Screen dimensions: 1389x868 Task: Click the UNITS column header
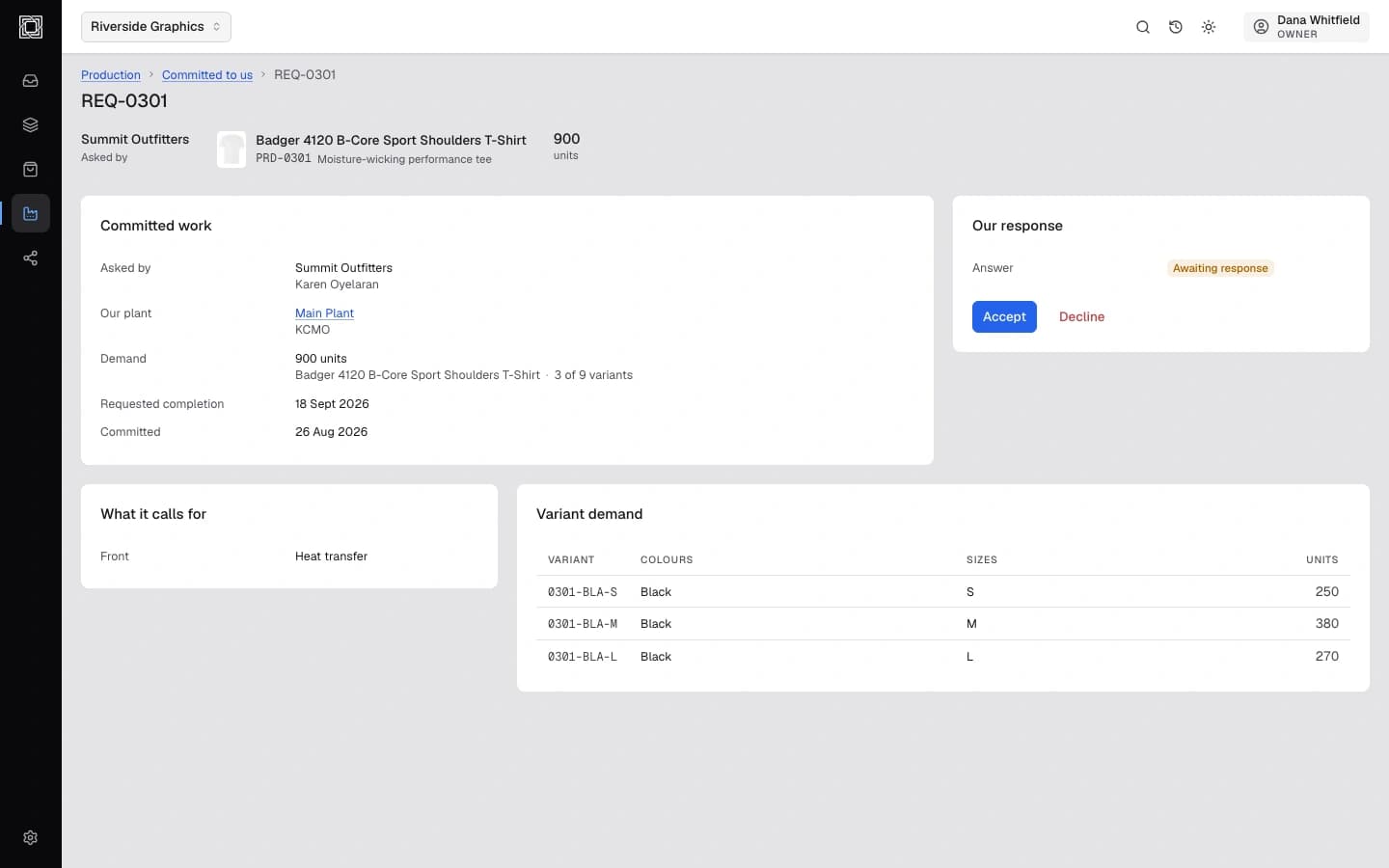tap(1322, 560)
